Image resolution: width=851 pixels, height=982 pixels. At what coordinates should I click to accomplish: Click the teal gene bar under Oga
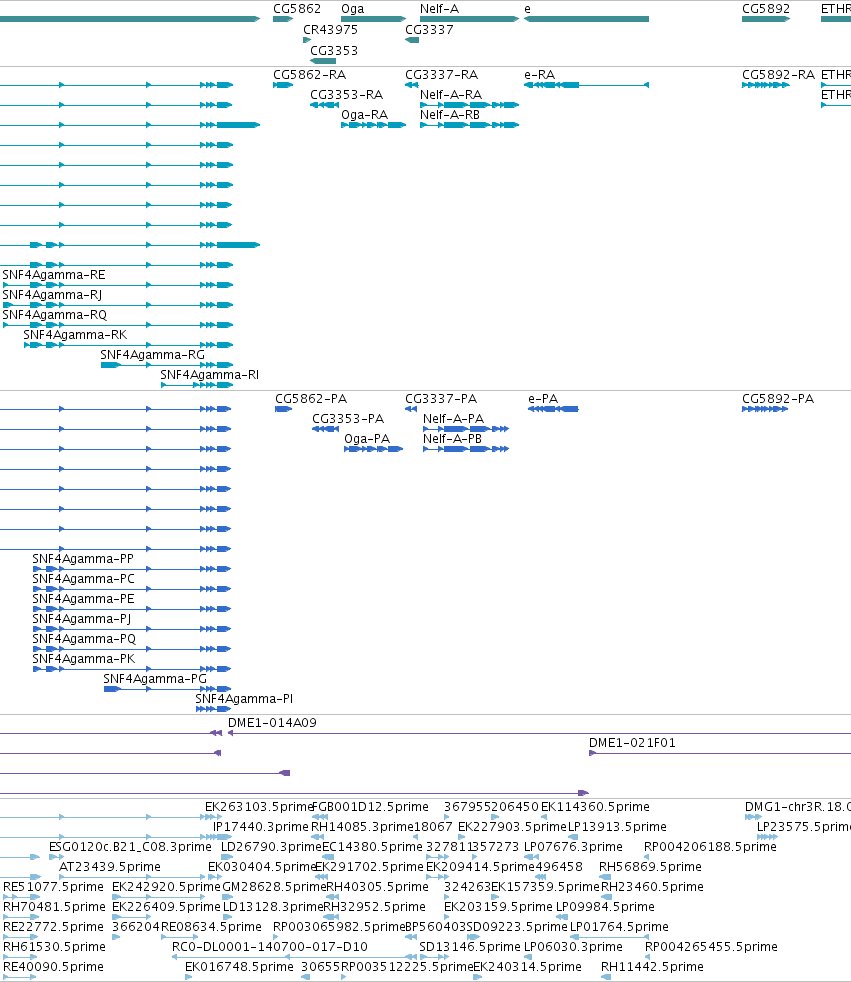pos(373,19)
